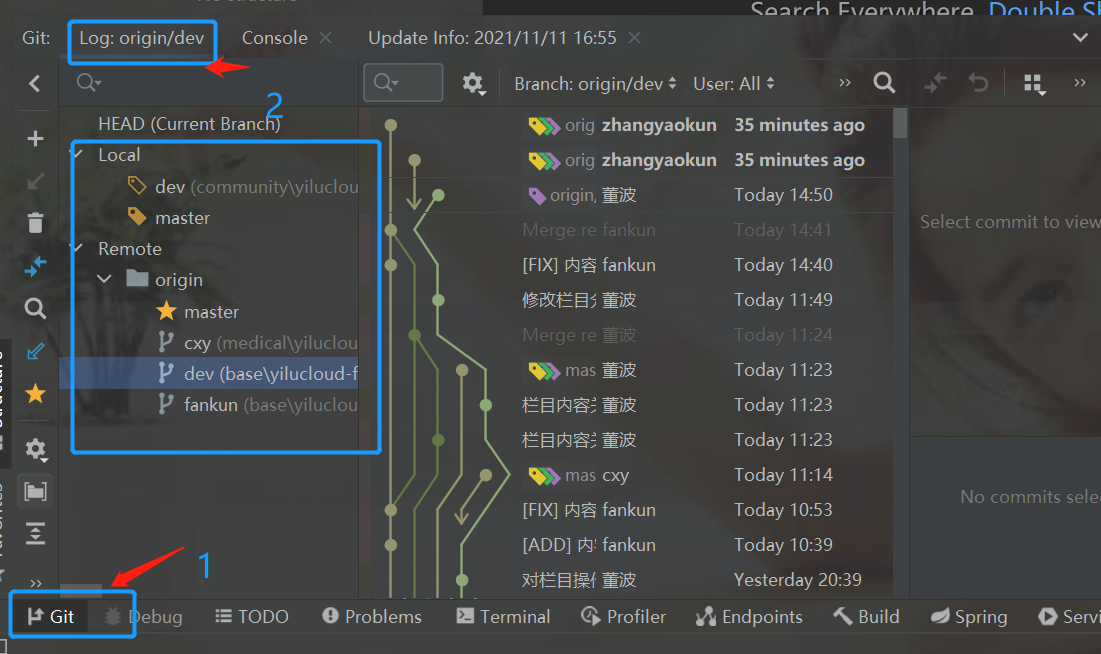The height and width of the screenshot is (654, 1101).
Task: Open the Problems tool window
Action: click(x=371, y=617)
